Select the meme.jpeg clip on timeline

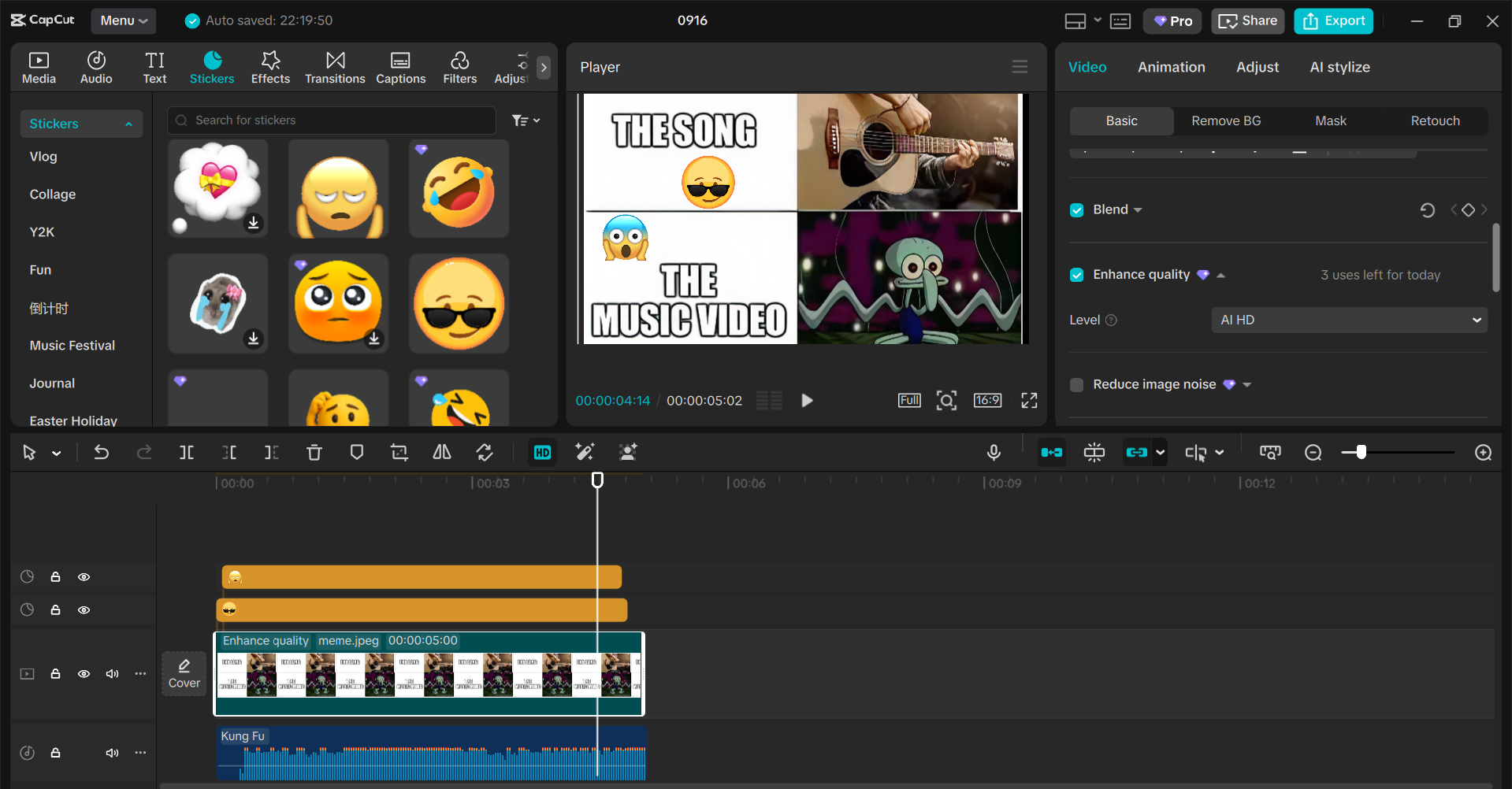(429, 674)
